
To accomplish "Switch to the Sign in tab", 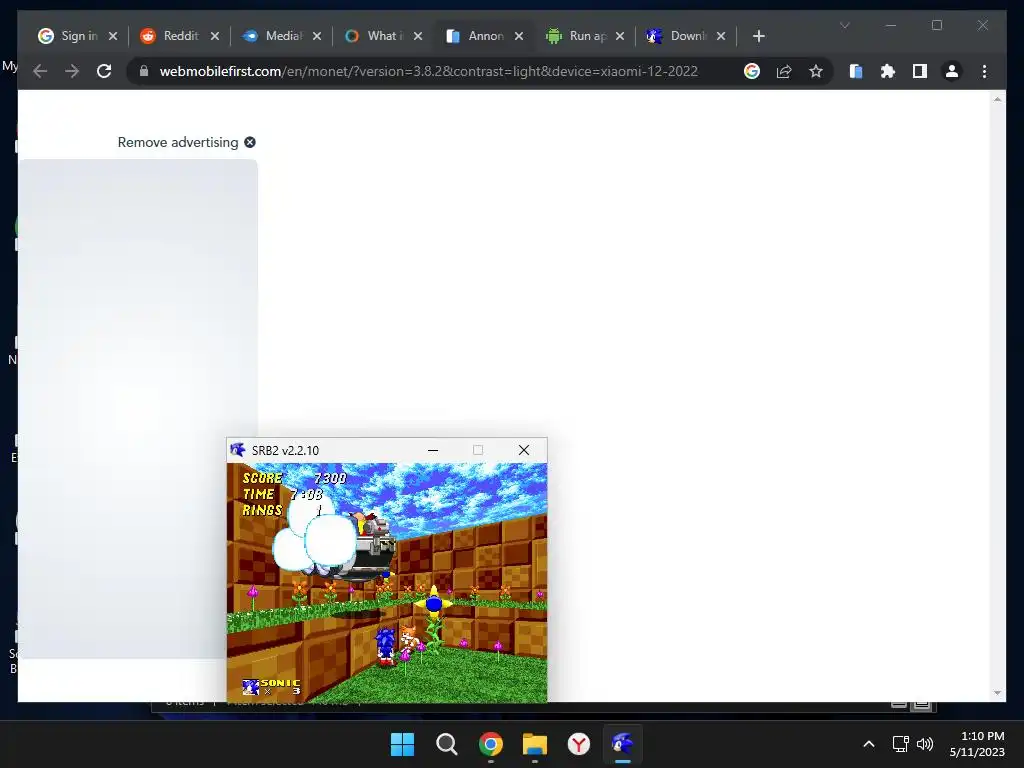I will pyautogui.click(x=69, y=36).
